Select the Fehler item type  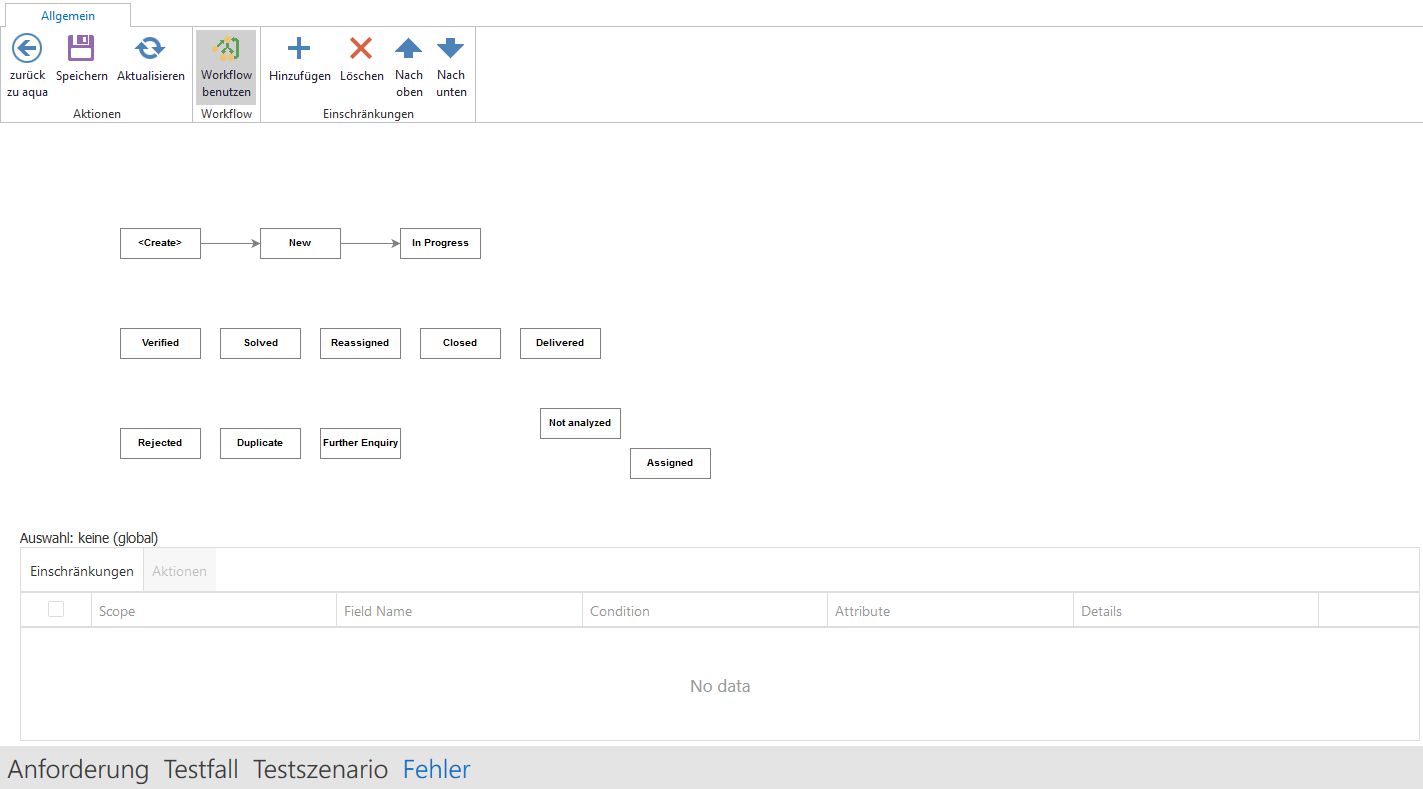(x=436, y=769)
